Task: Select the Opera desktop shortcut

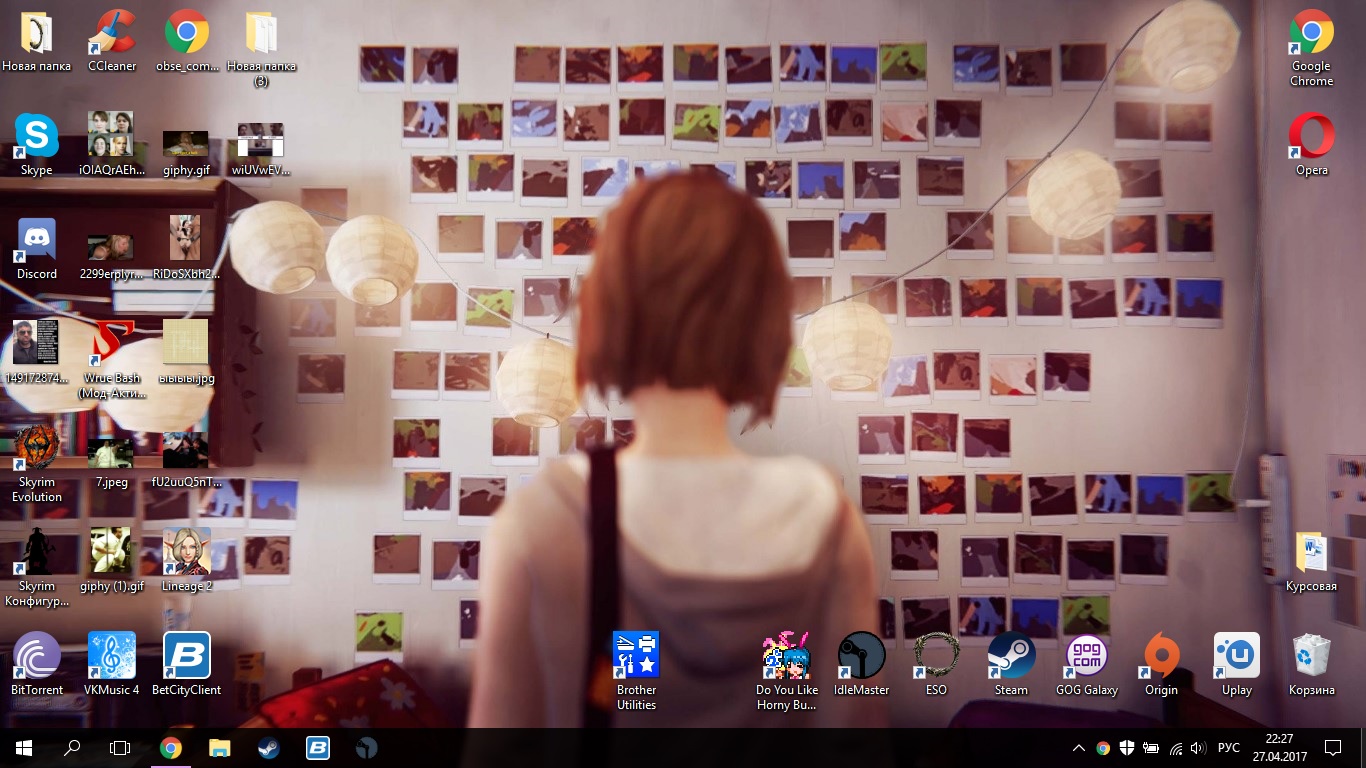Action: pyautogui.click(x=1312, y=144)
